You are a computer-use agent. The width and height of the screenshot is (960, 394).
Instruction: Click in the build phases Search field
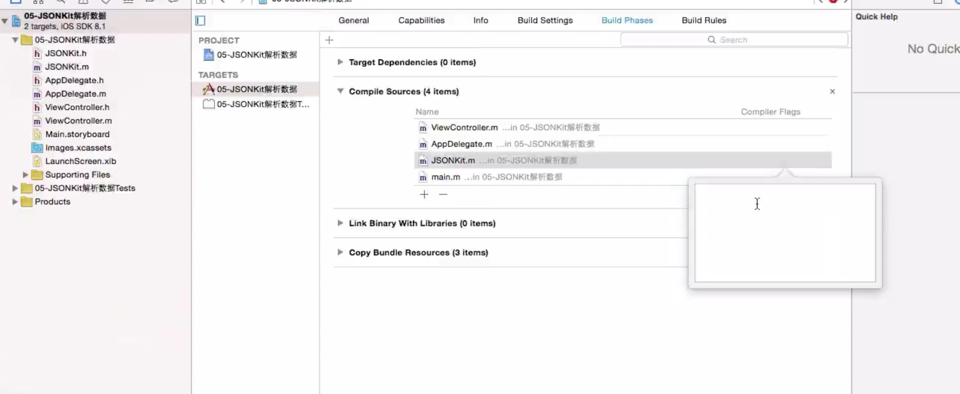coord(734,40)
